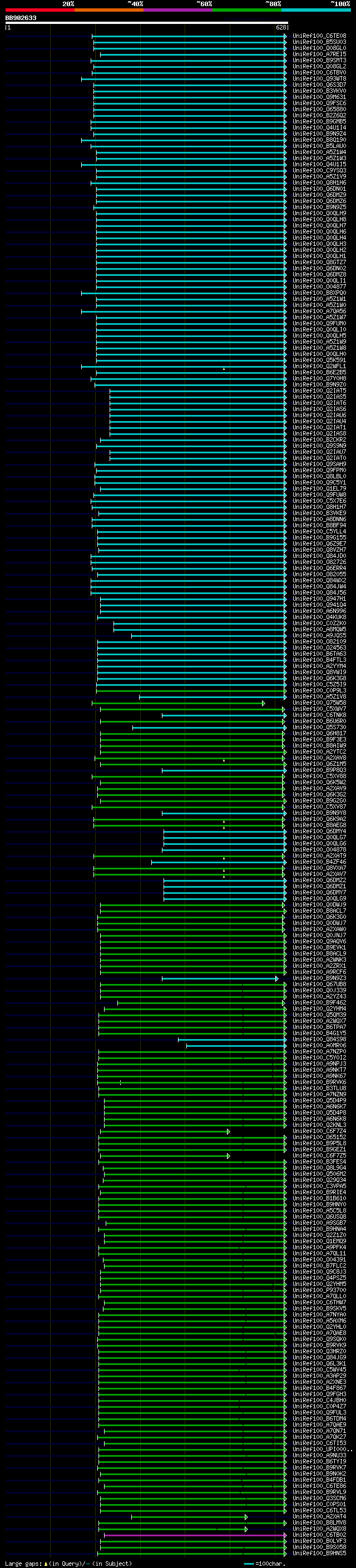Select hit UniRef100_O65880
The image size is (356, 1568).
coord(319,110)
